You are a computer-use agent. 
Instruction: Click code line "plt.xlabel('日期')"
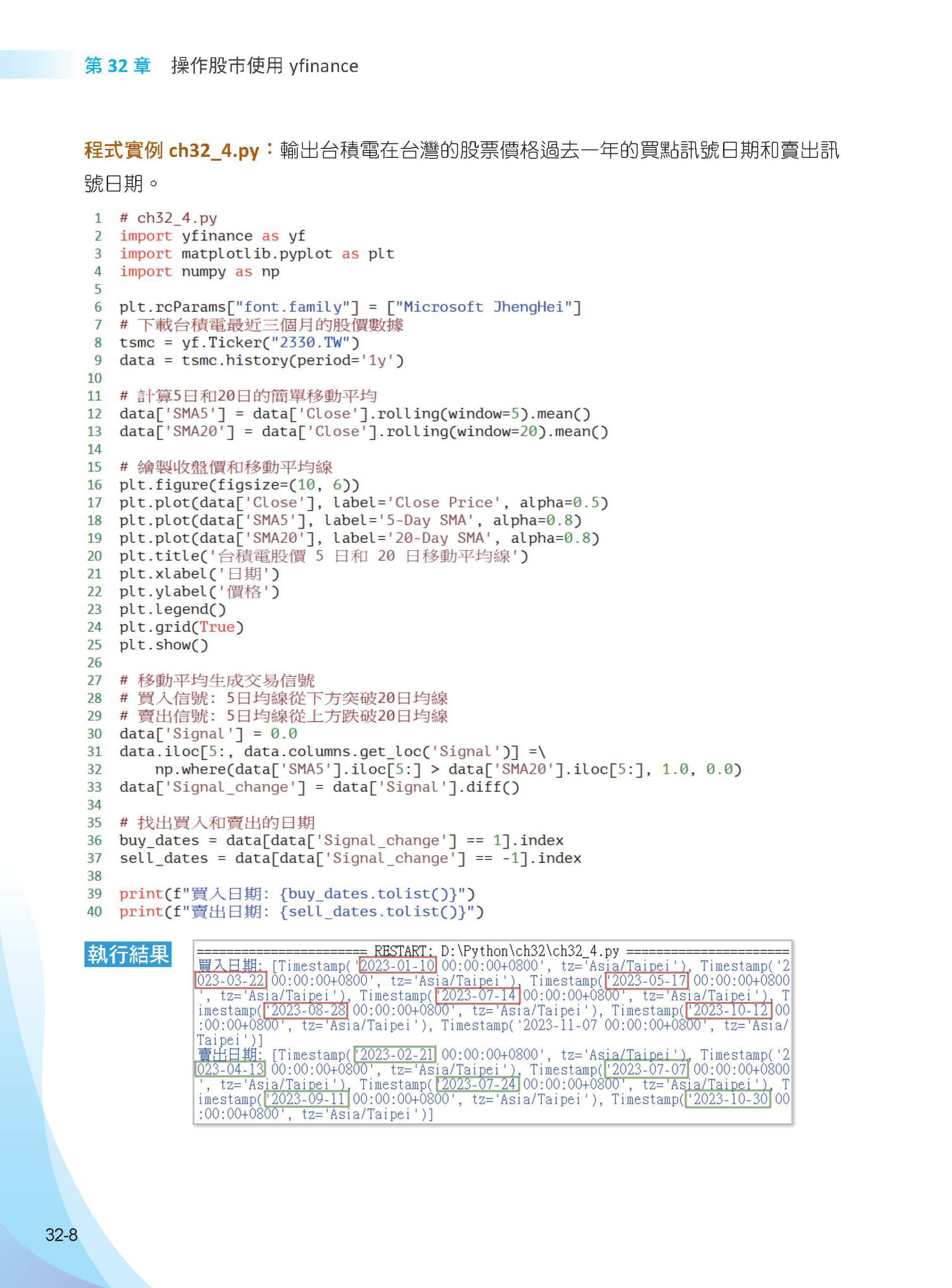point(199,574)
